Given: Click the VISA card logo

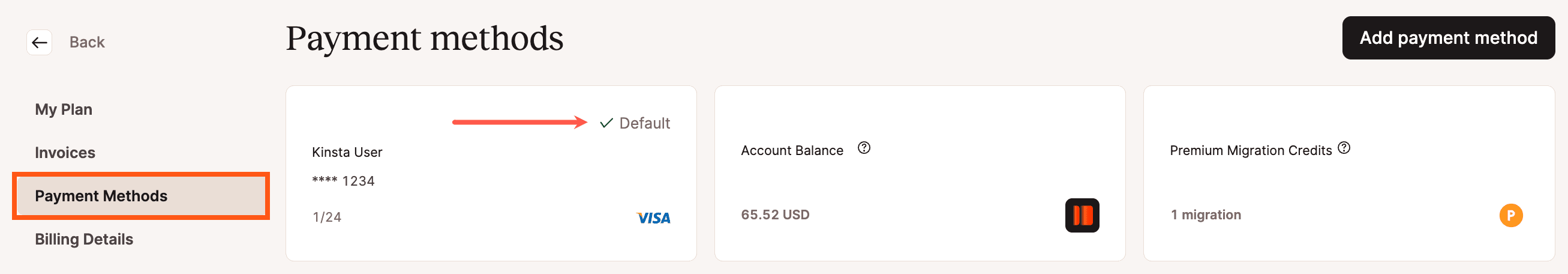Looking at the screenshot, I should pos(653,218).
